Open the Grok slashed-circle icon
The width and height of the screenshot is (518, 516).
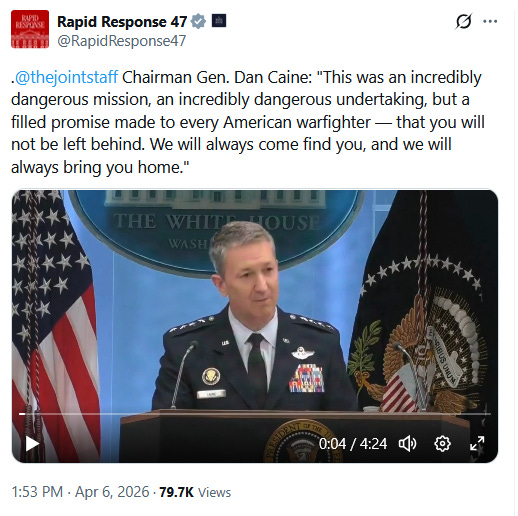463,21
